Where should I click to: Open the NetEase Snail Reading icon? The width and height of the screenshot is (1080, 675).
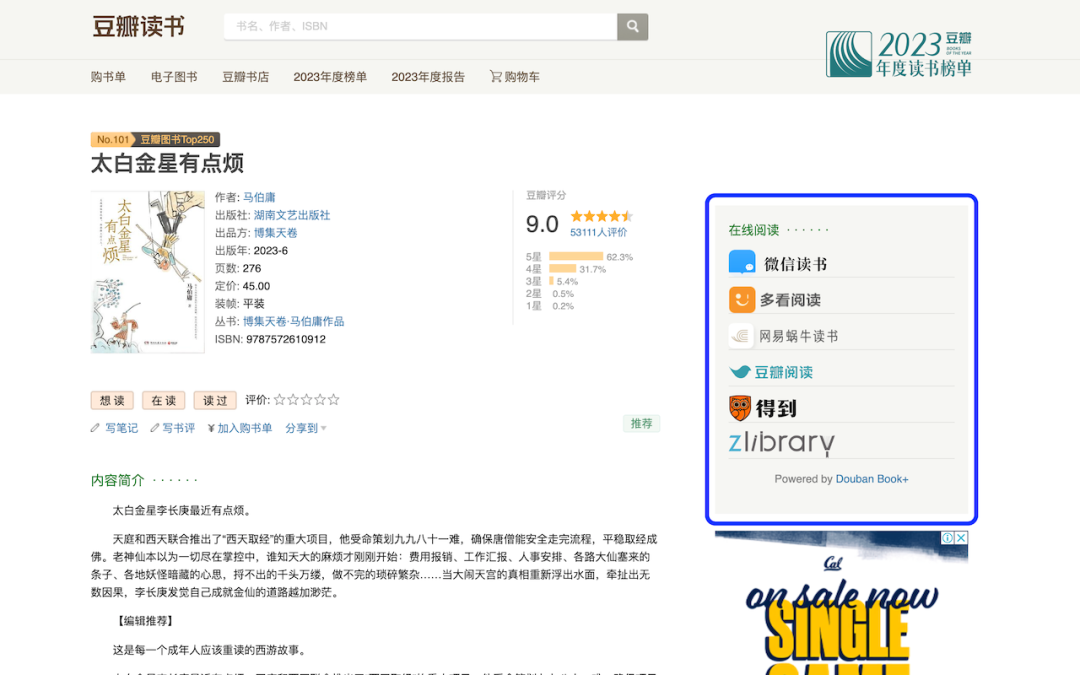tap(740, 336)
